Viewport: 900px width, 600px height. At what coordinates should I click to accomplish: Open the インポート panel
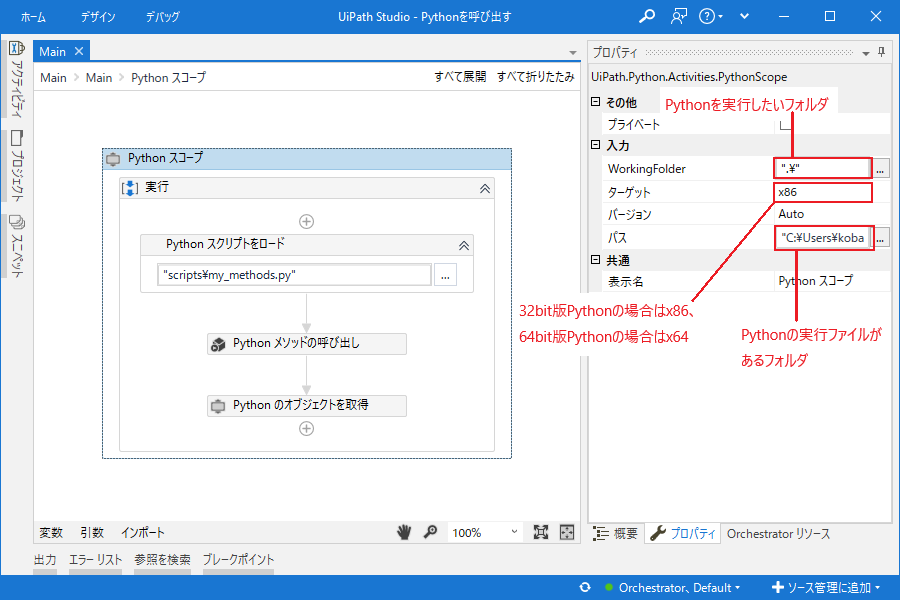(x=143, y=532)
